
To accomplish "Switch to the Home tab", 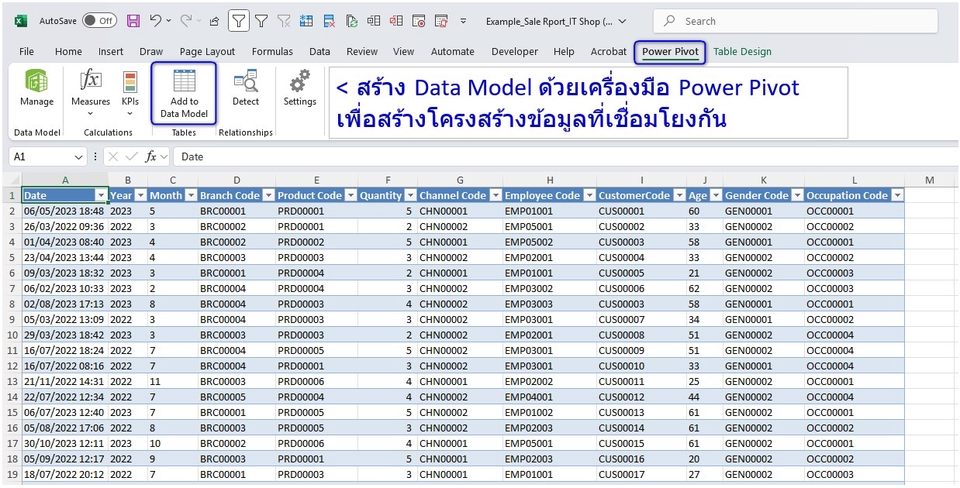I will pos(69,52).
